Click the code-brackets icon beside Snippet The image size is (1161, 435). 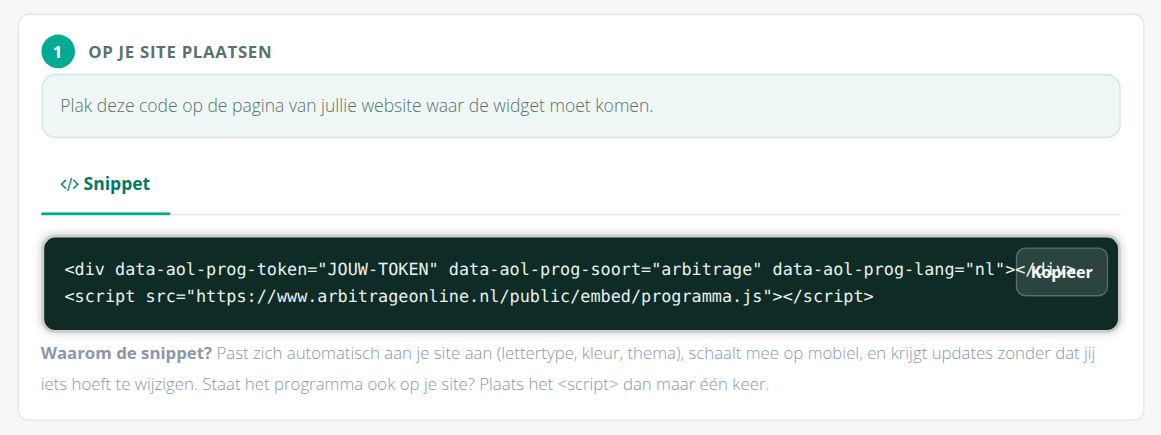tap(70, 185)
